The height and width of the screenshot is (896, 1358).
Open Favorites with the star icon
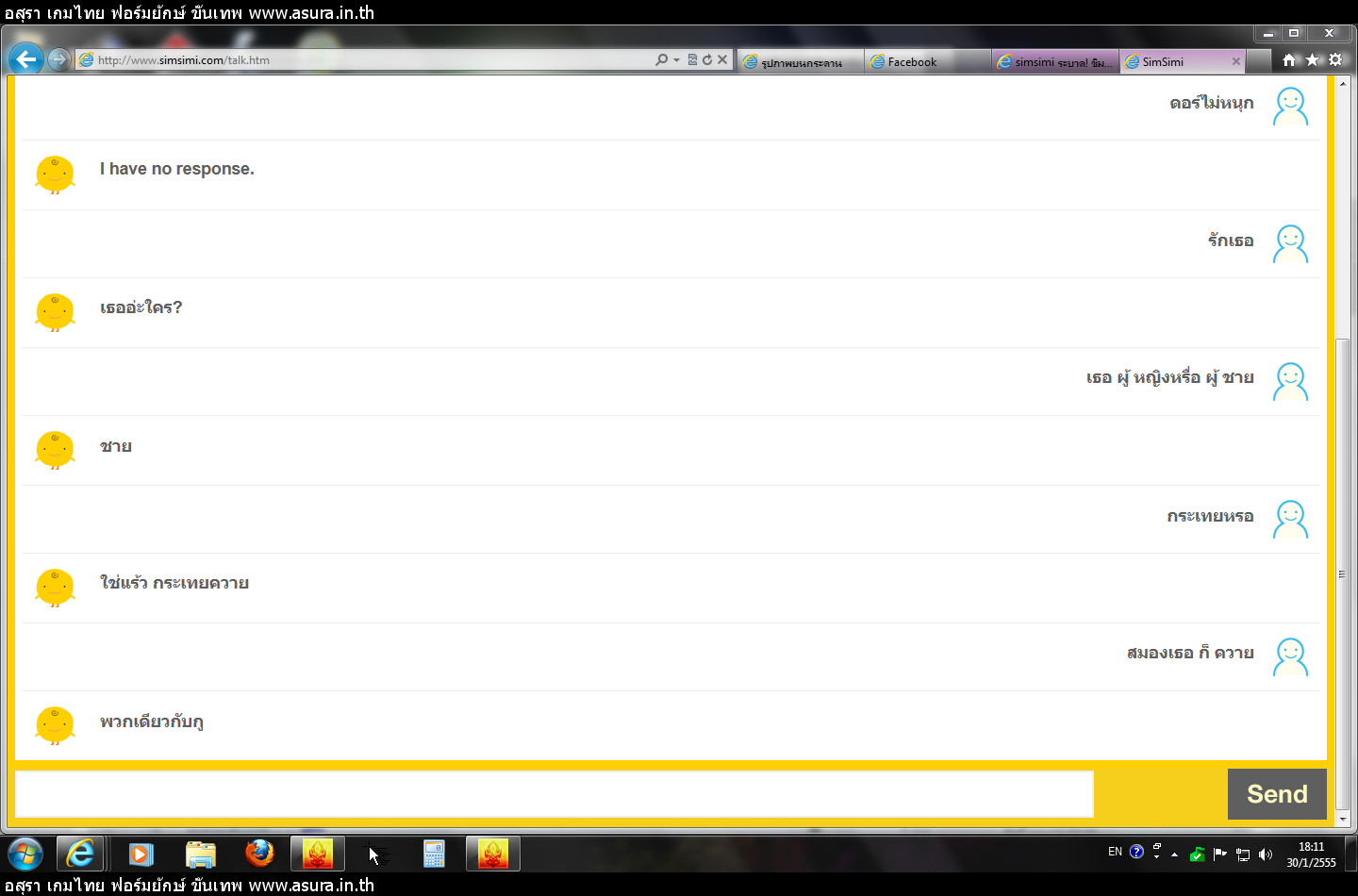(x=1312, y=59)
